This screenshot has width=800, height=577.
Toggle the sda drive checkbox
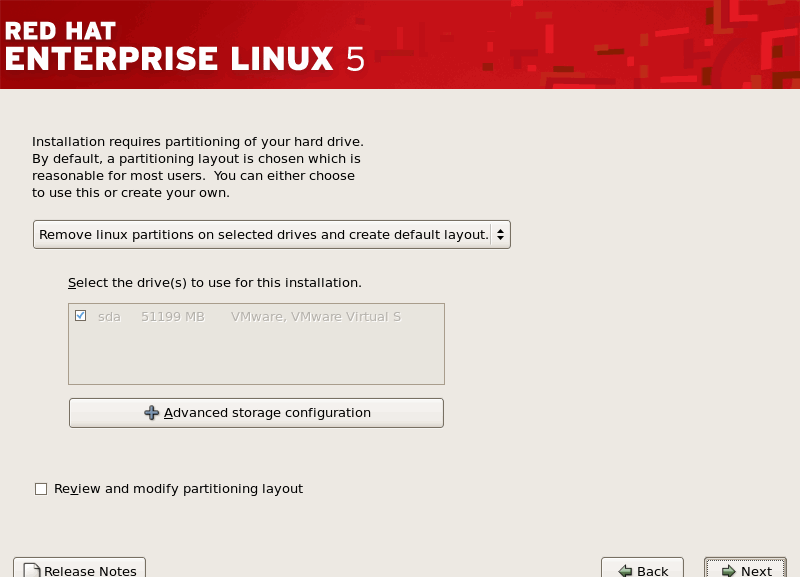pos(81,316)
